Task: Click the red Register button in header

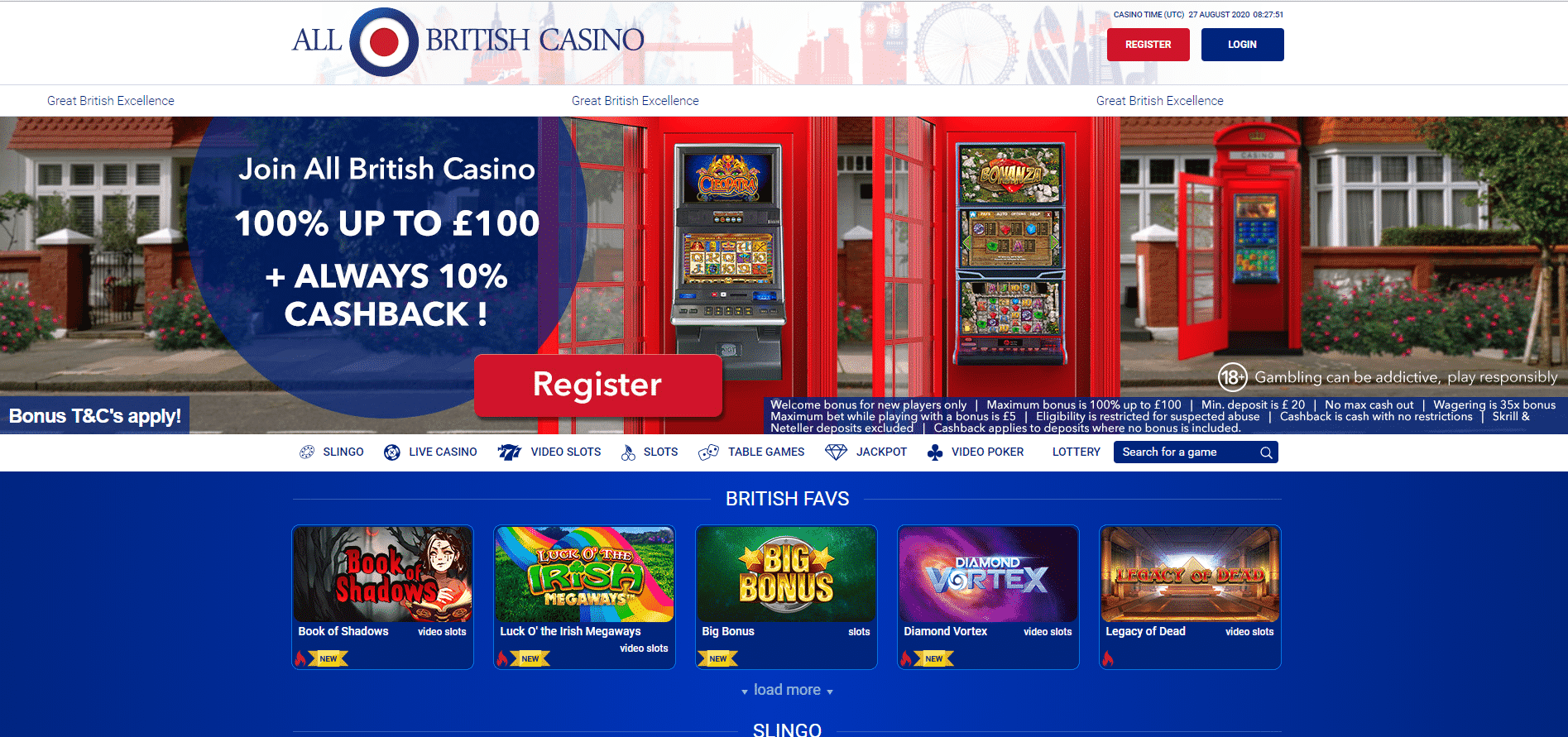Action: coord(1148,45)
